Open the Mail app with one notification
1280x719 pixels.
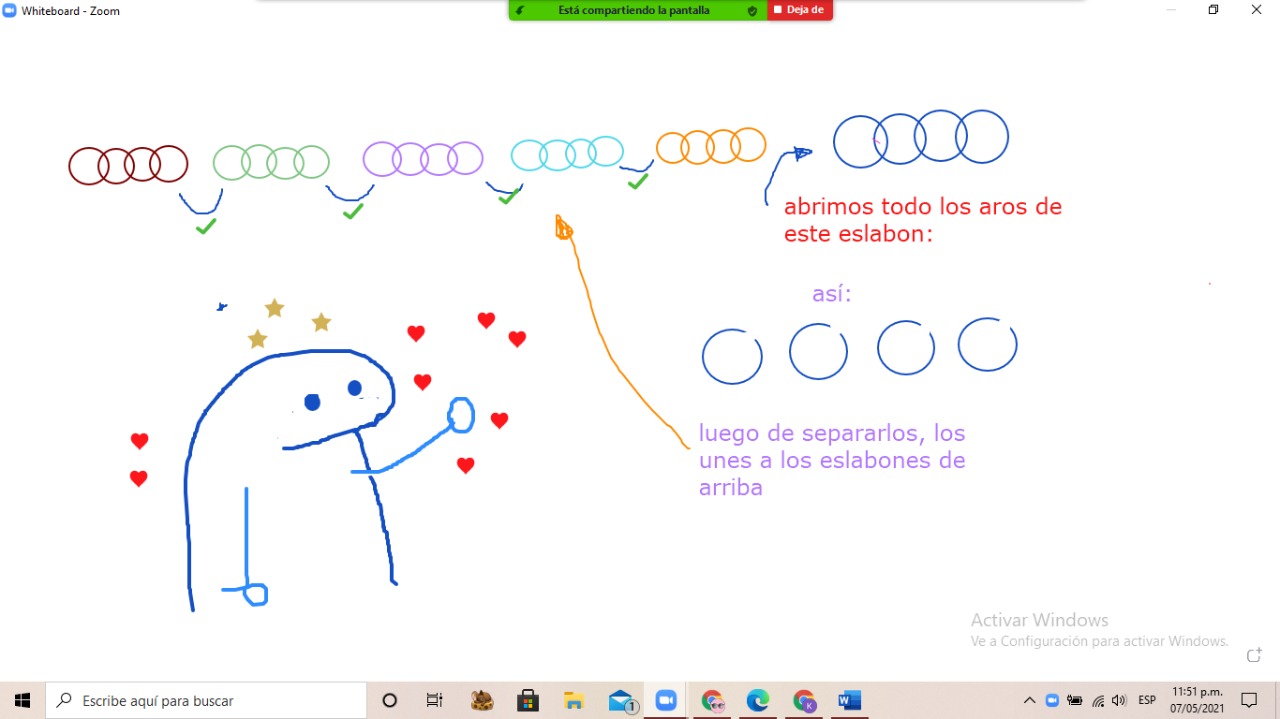[x=621, y=701]
